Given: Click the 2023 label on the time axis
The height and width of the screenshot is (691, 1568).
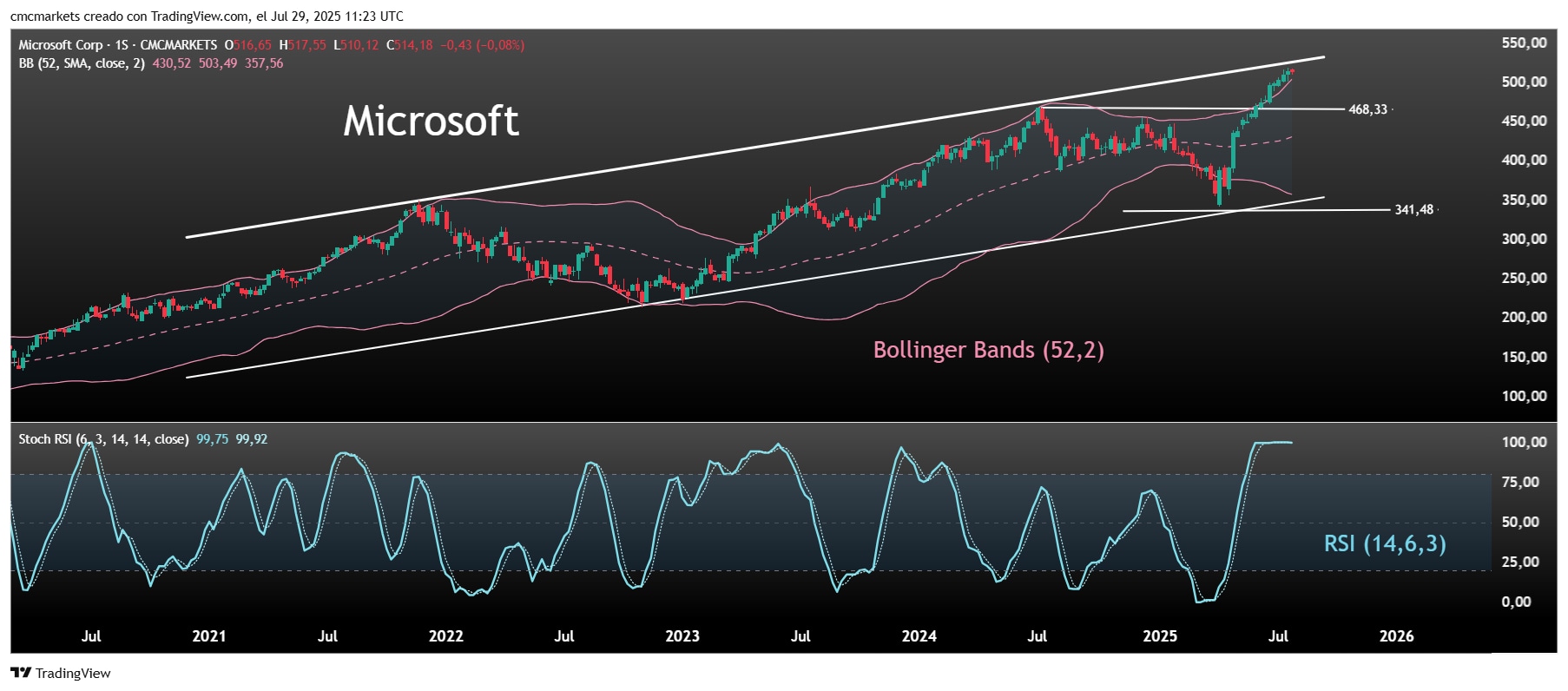Looking at the screenshot, I should (x=682, y=636).
